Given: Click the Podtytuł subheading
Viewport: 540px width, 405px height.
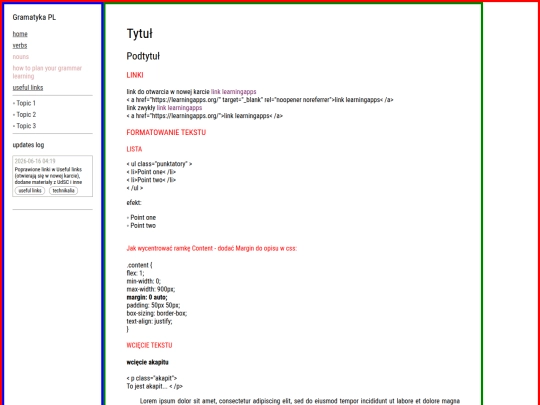Looking at the screenshot, I should point(143,56).
